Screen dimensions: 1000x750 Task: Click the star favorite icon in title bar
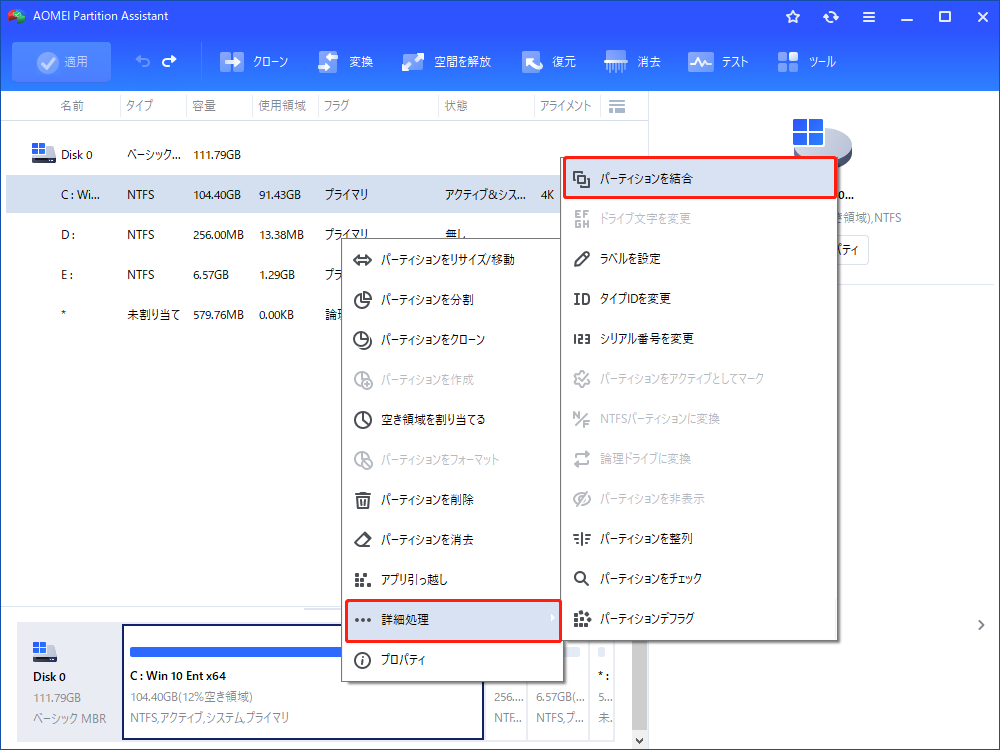pos(793,17)
